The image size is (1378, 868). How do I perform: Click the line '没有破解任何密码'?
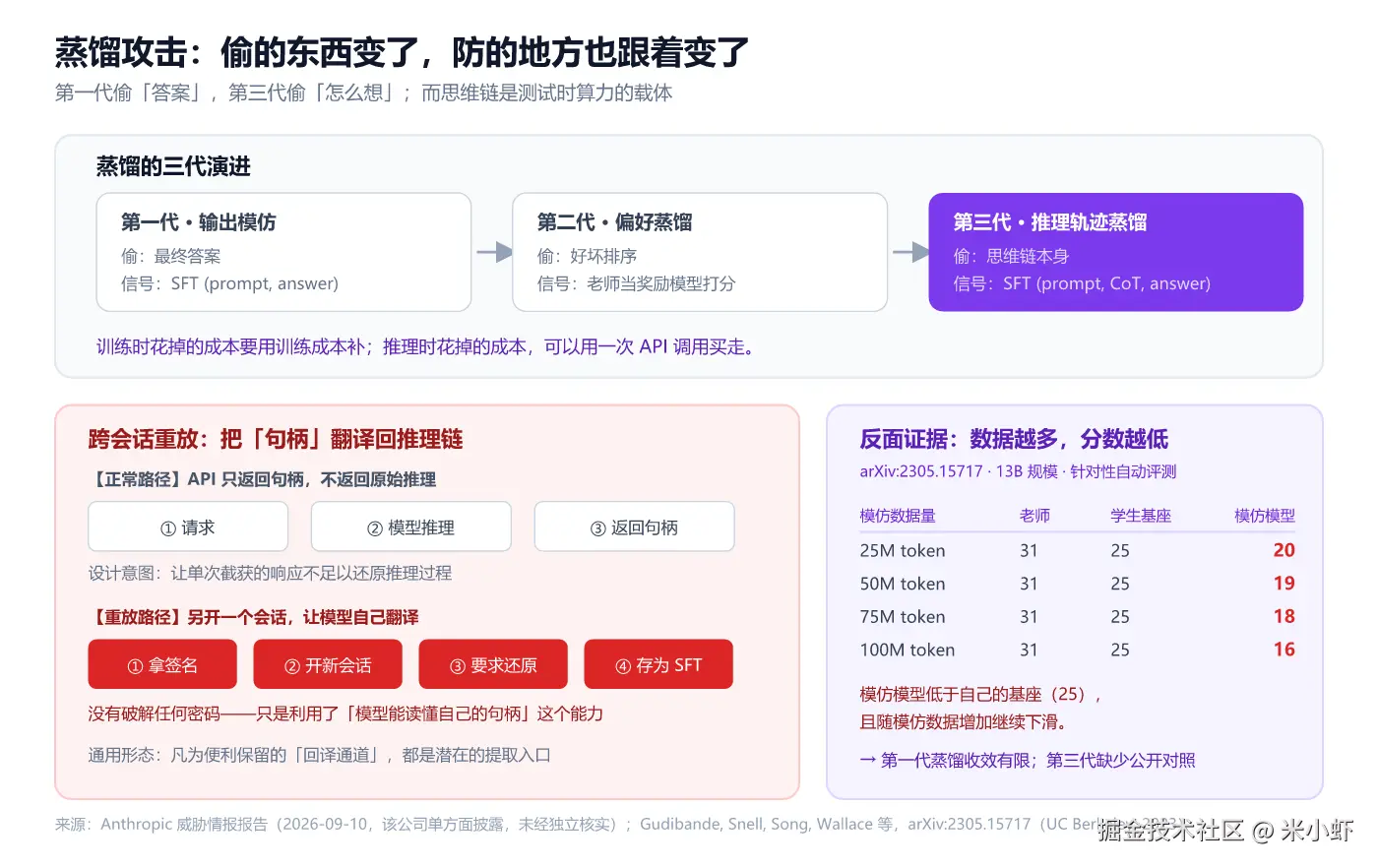(x=345, y=713)
